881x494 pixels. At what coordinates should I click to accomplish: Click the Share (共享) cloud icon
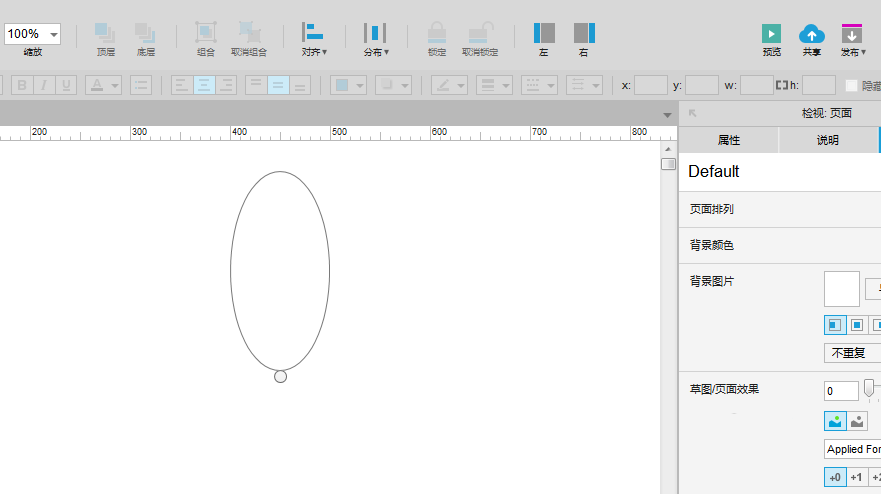812,35
